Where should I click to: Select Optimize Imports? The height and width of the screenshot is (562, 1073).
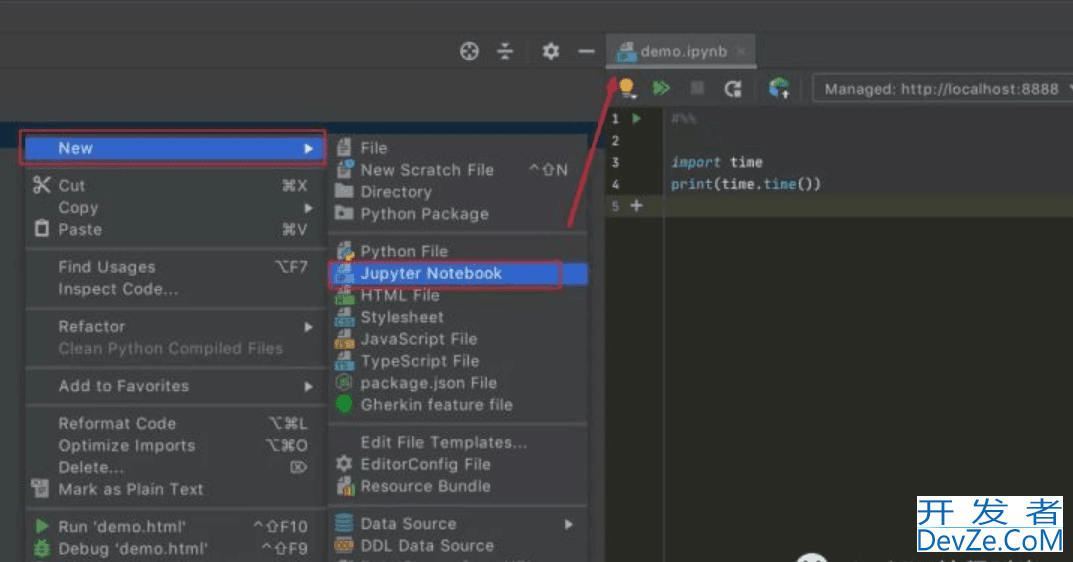coord(173,446)
